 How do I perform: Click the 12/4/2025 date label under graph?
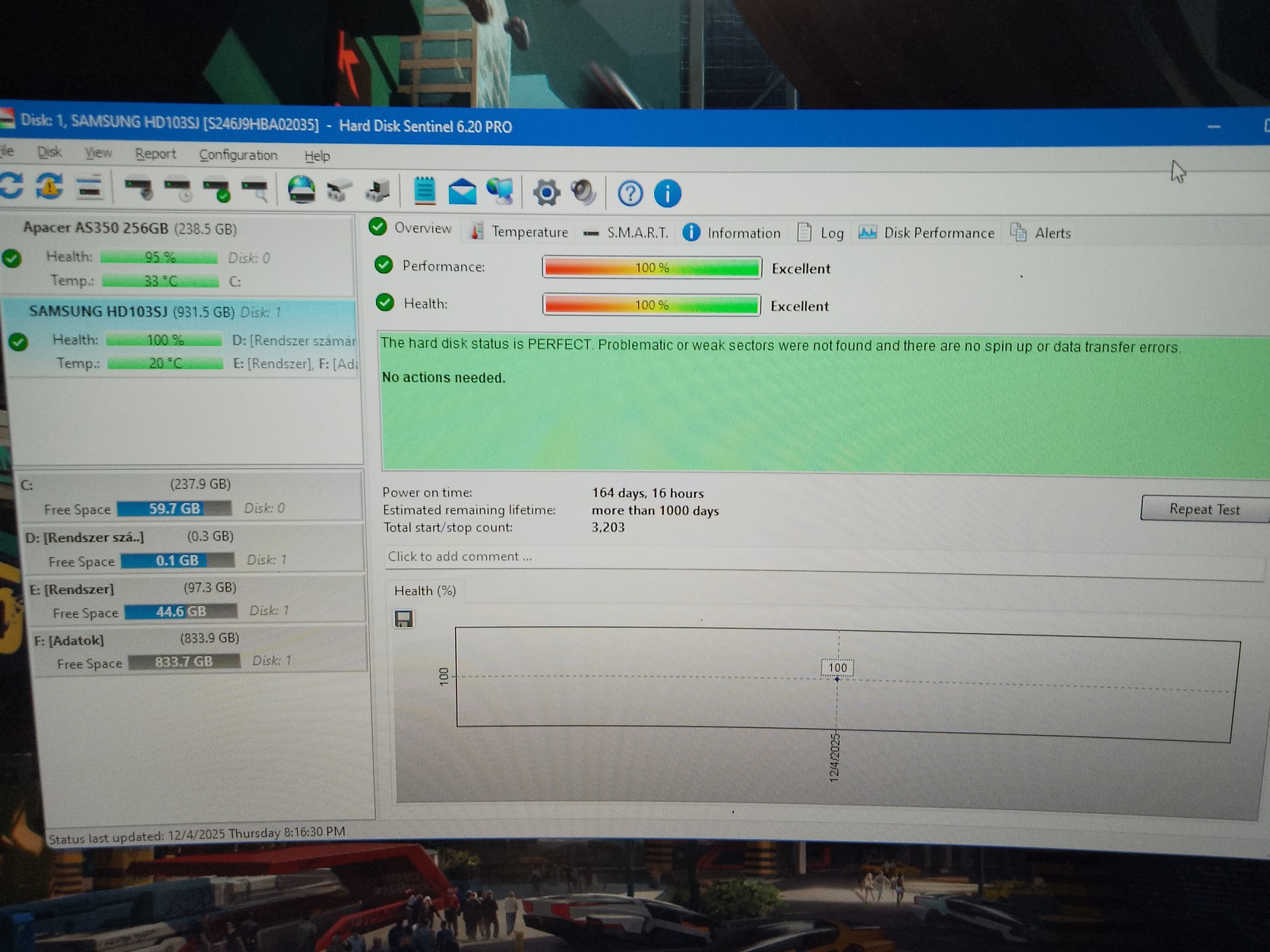(834, 758)
